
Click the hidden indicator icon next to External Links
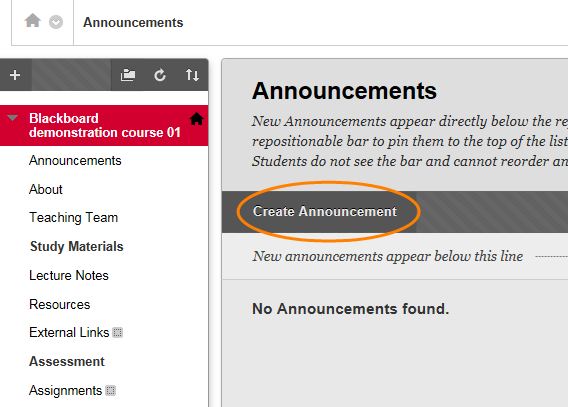point(117,332)
